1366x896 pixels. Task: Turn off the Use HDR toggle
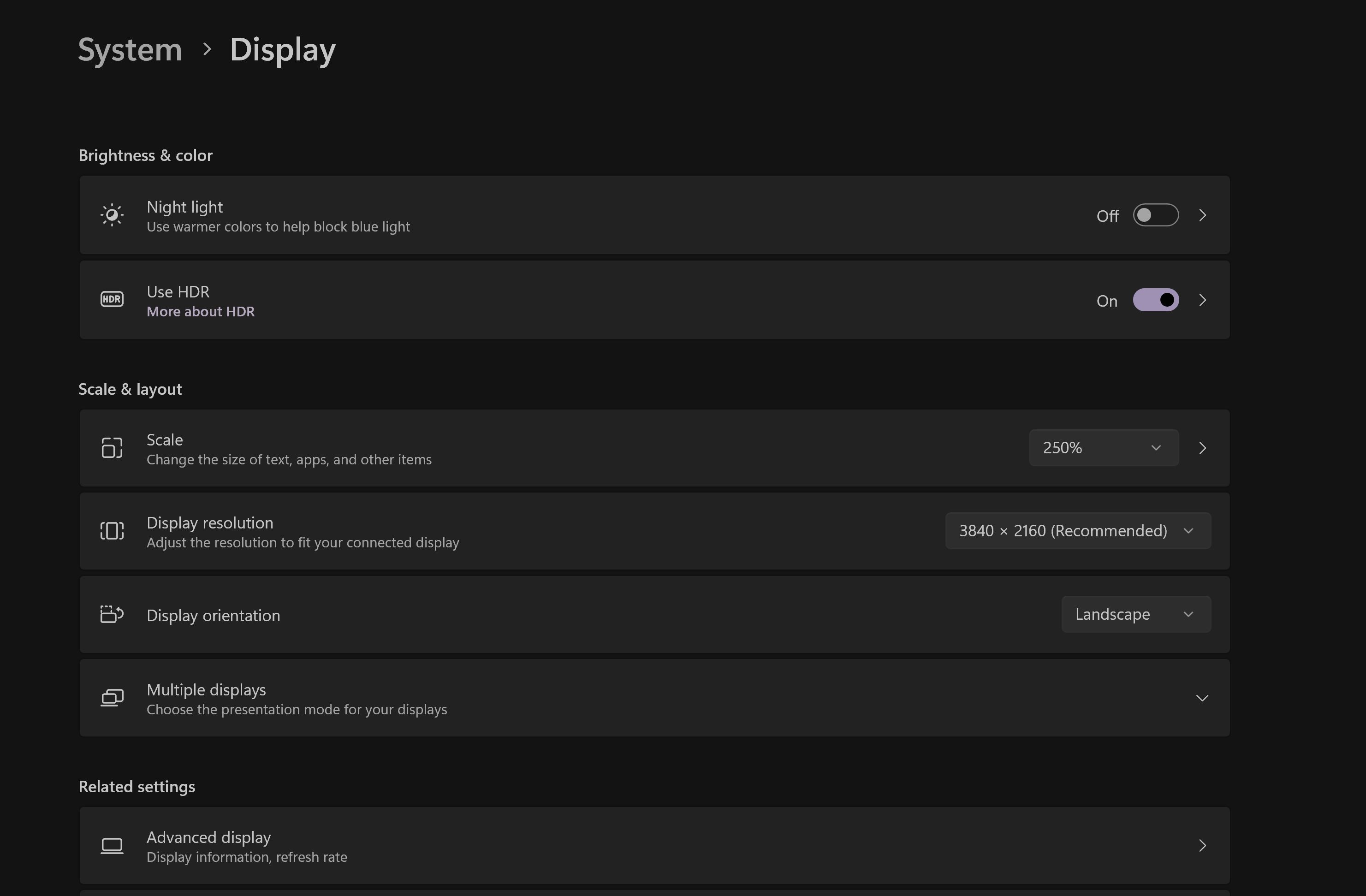(x=1155, y=300)
